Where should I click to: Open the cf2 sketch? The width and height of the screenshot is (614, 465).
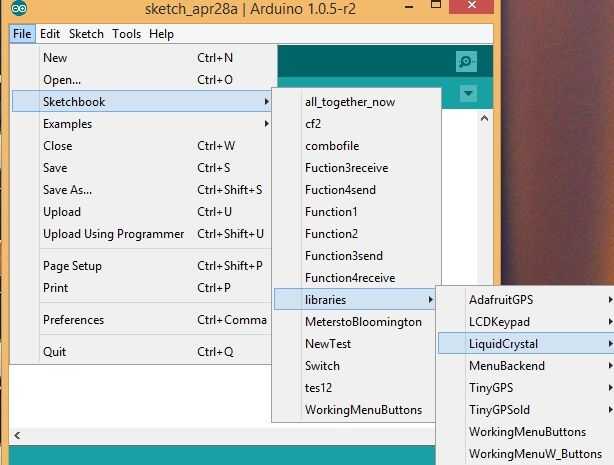click(x=356, y=124)
